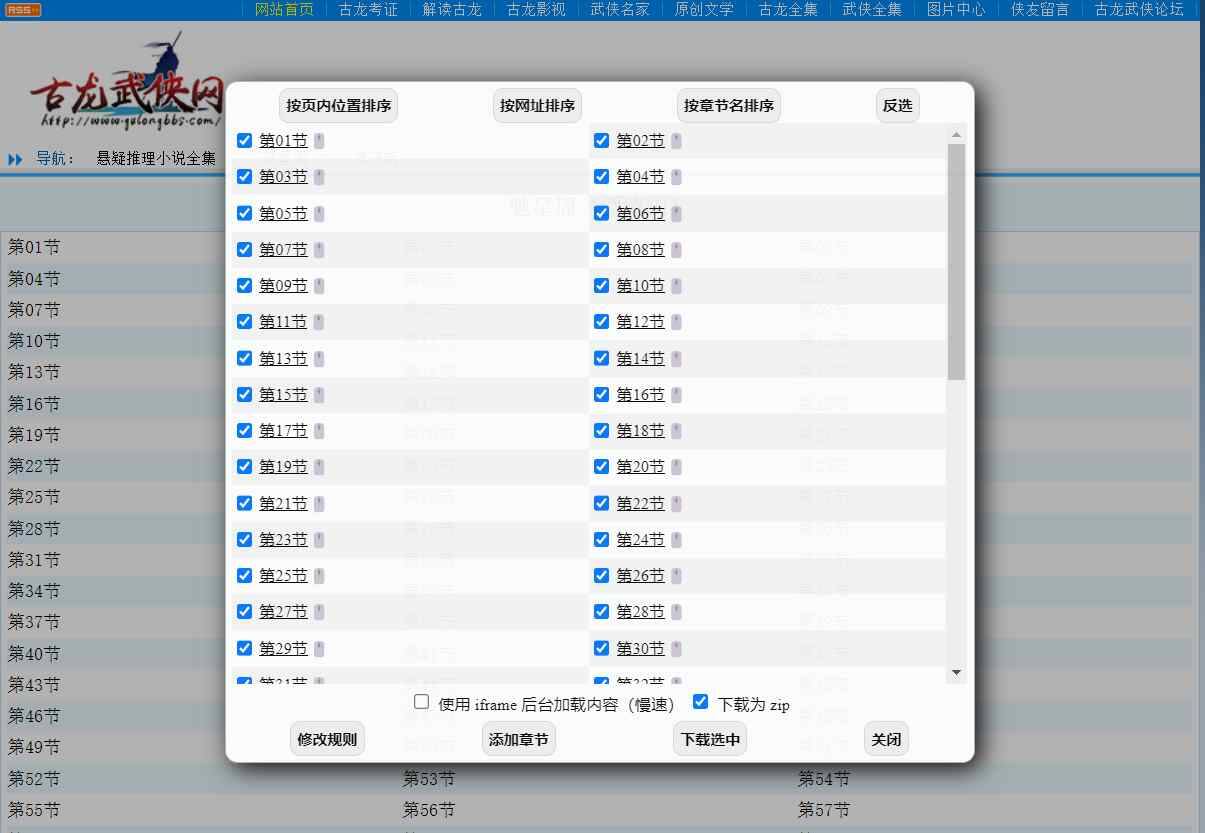Uncheck the checkbox for 第03节
1205x833 pixels.
[244, 176]
